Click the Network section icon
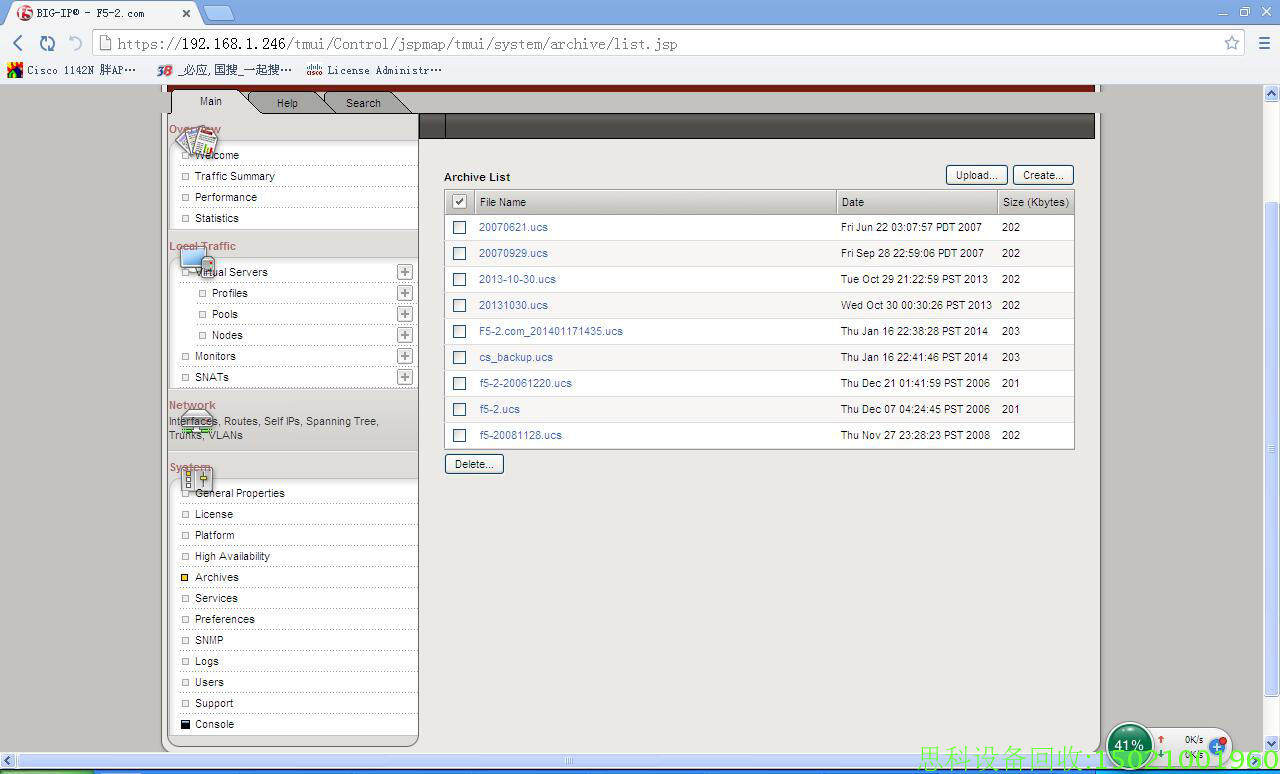The height and width of the screenshot is (774, 1280). click(x=197, y=421)
